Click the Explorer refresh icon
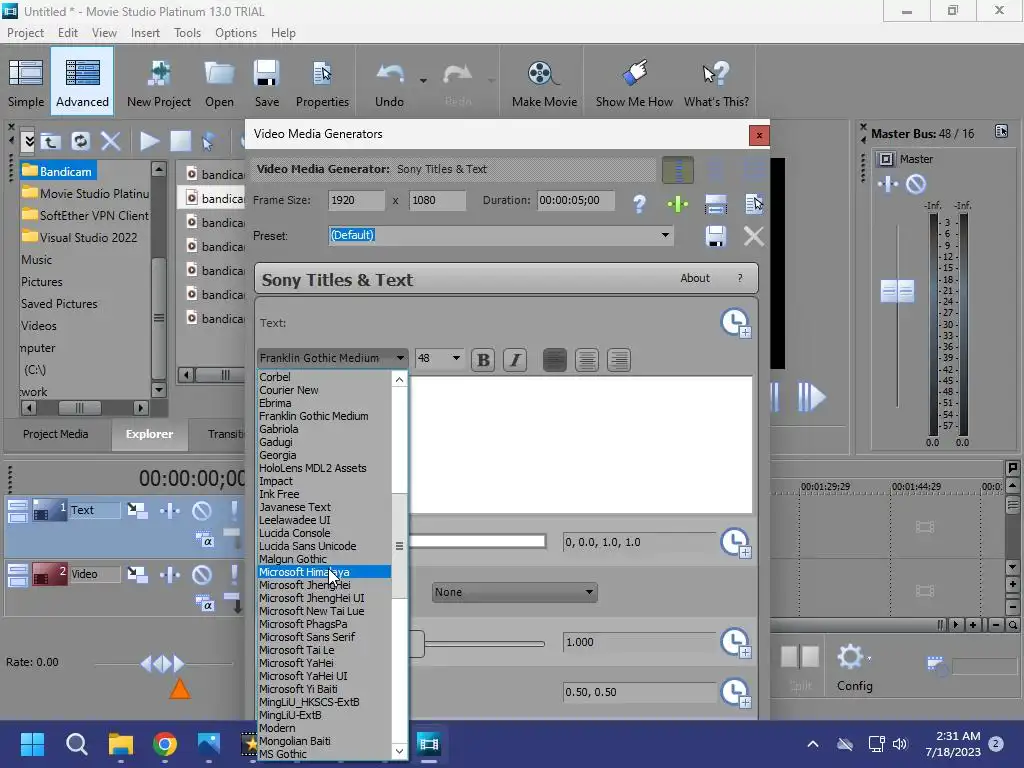The width and height of the screenshot is (1024, 768). pyautogui.click(x=80, y=141)
